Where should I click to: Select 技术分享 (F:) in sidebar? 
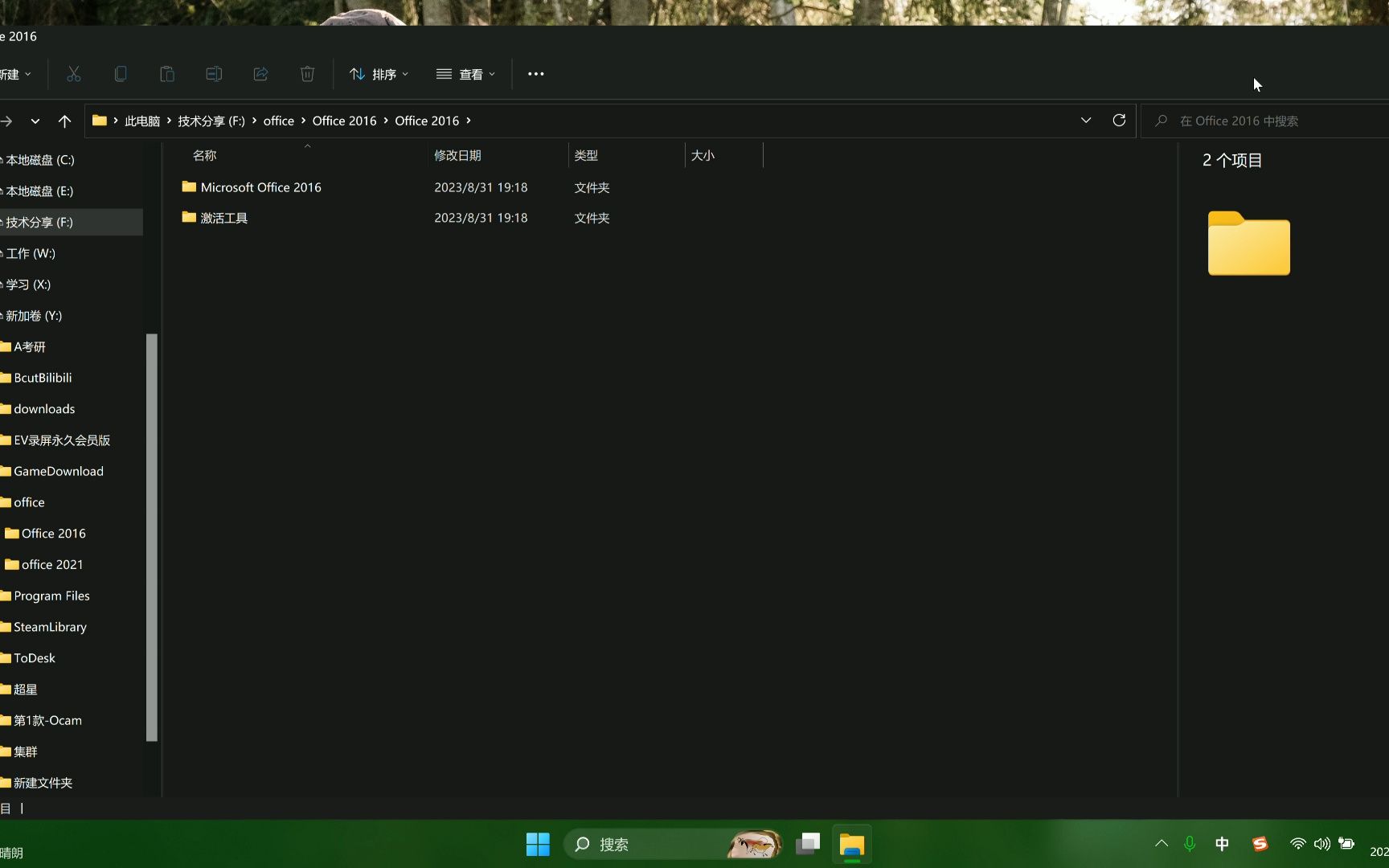tap(39, 222)
